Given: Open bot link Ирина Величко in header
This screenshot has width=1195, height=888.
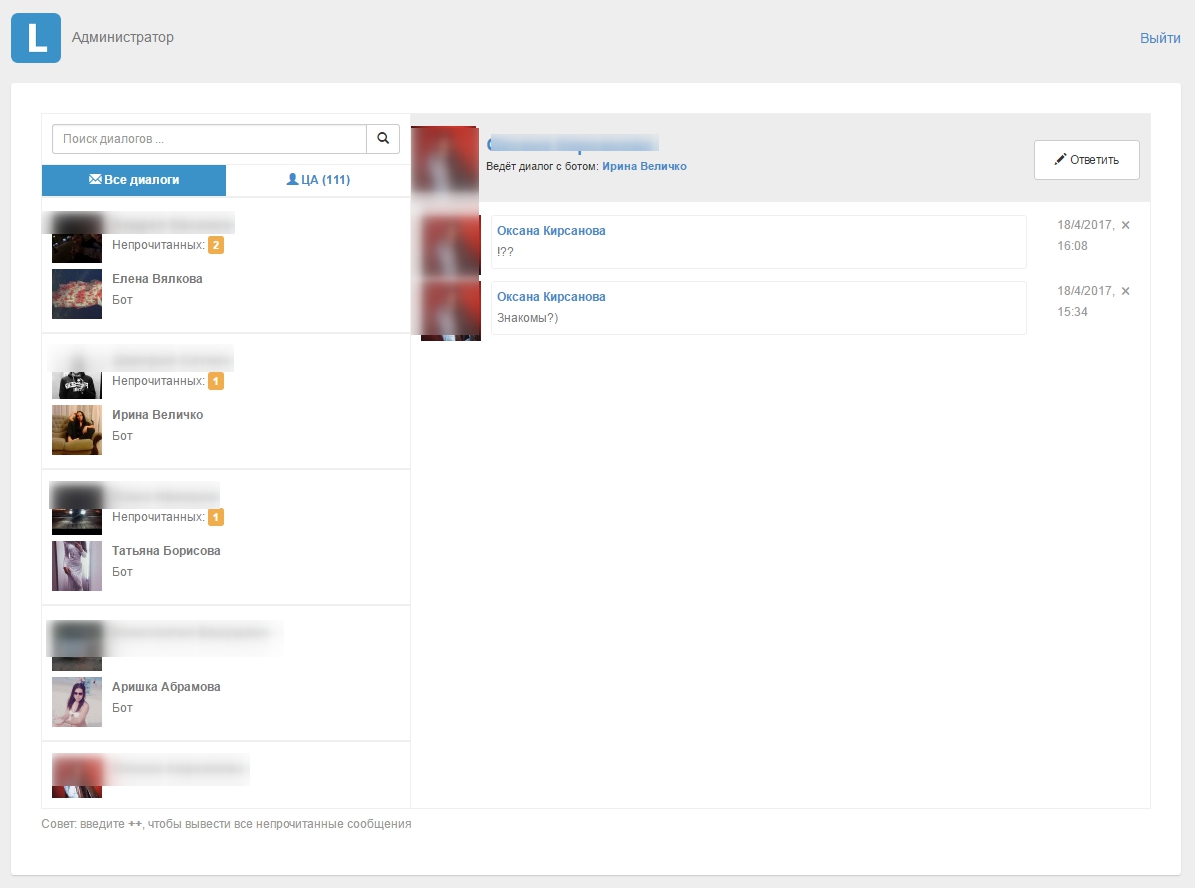Looking at the screenshot, I should [644, 166].
